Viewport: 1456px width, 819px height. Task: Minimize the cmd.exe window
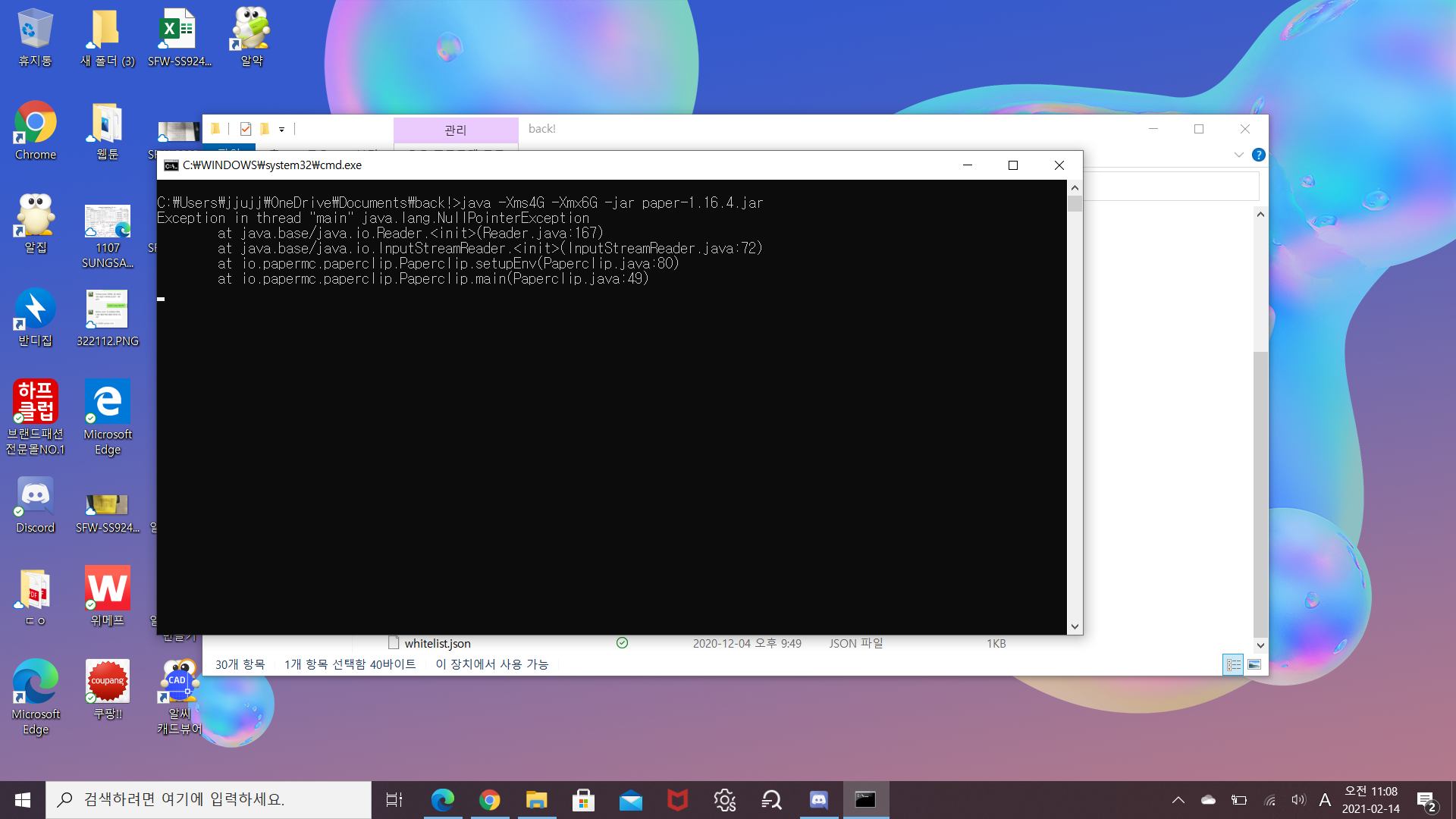point(968,165)
